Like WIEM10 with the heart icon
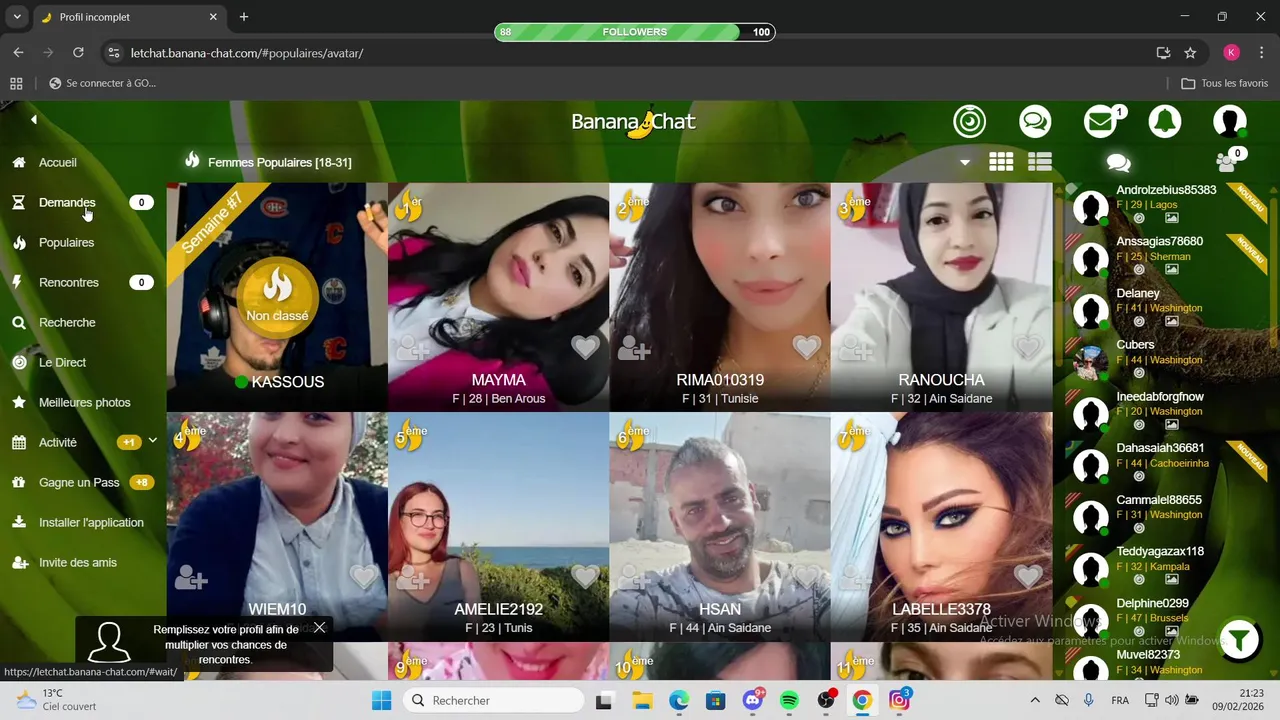 pos(364,576)
